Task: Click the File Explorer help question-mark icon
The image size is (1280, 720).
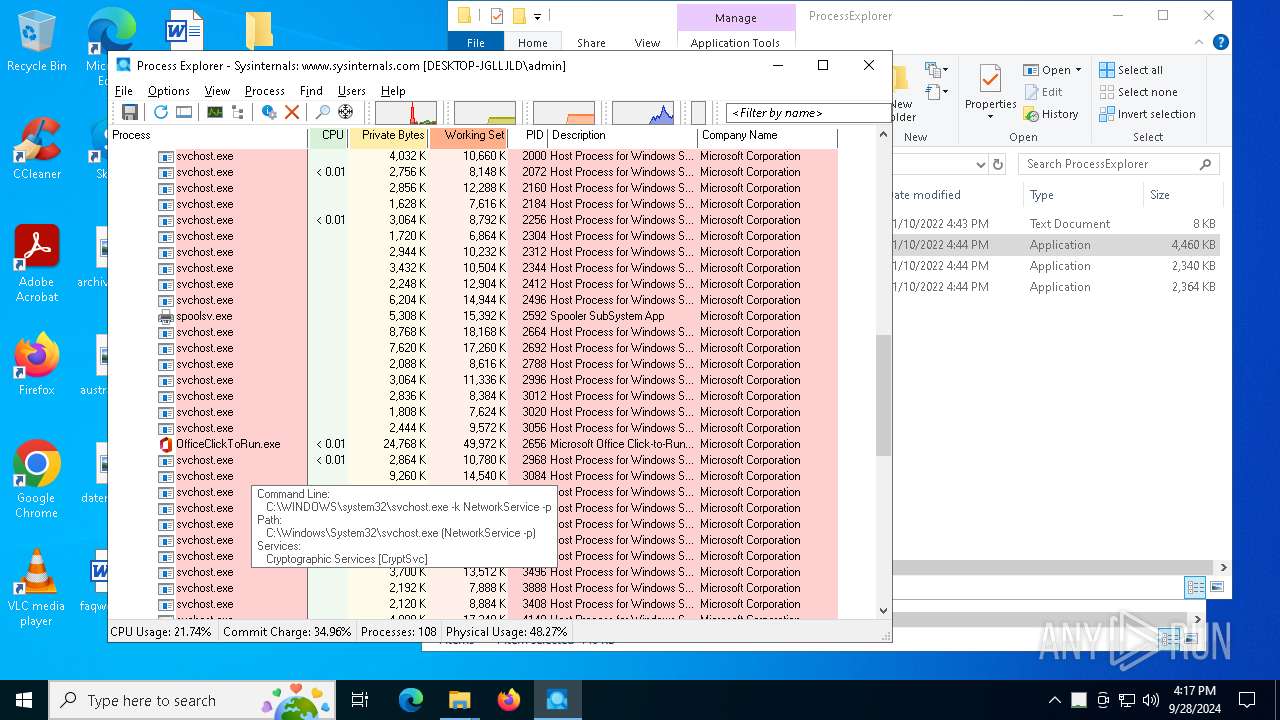Action: click(x=1220, y=43)
